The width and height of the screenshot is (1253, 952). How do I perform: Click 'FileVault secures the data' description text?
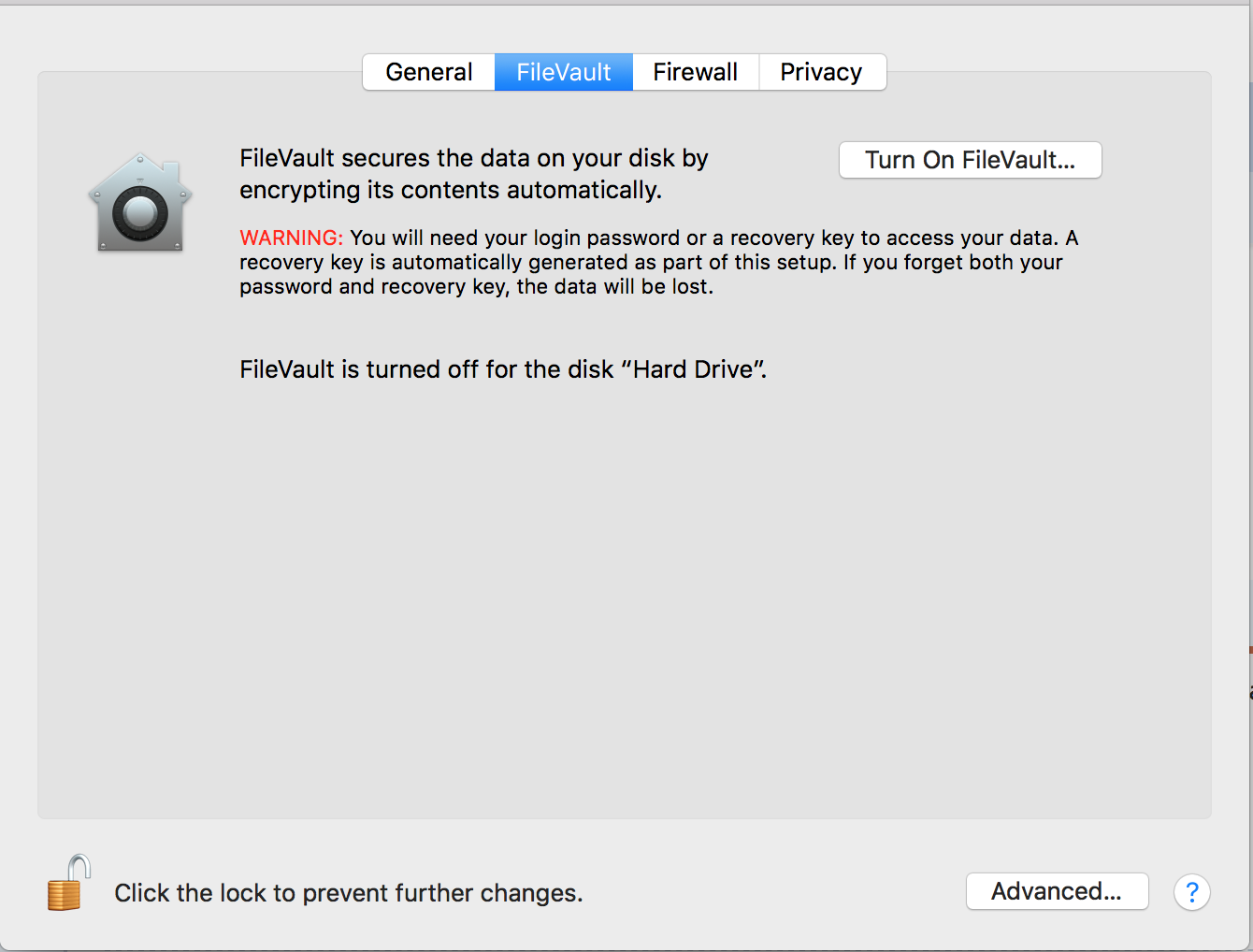[474, 174]
